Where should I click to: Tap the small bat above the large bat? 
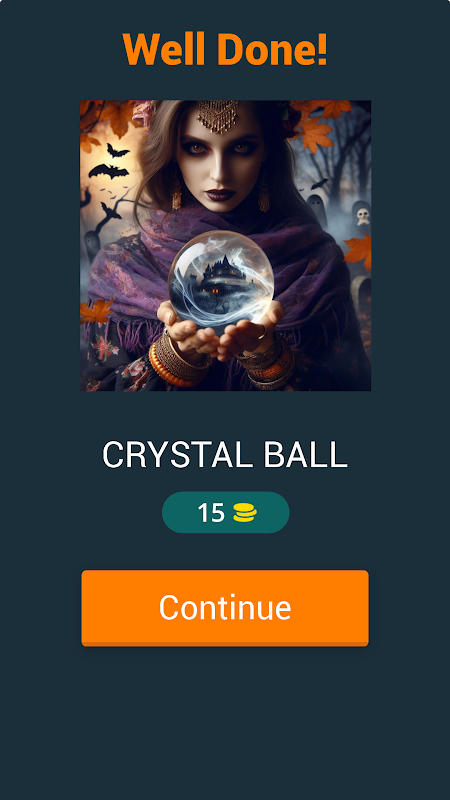click(117, 151)
